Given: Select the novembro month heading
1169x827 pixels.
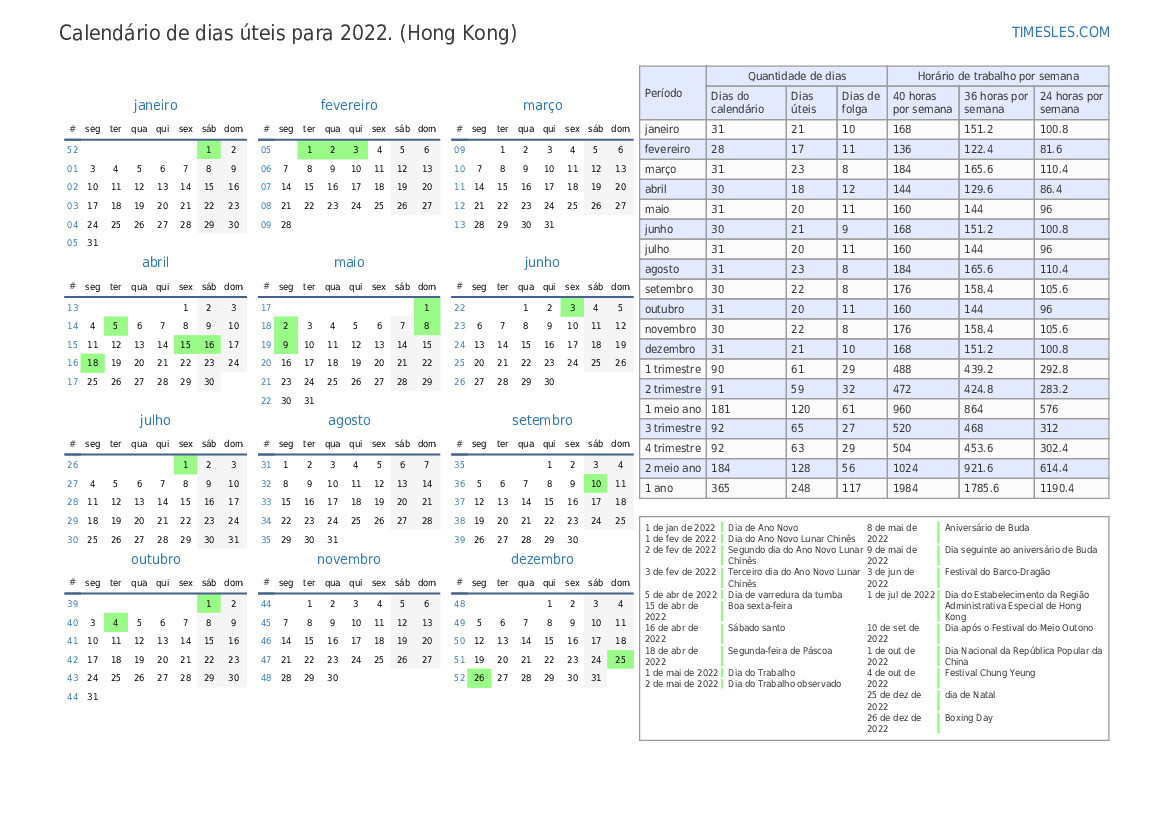Looking at the screenshot, I should click(x=349, y=559).
